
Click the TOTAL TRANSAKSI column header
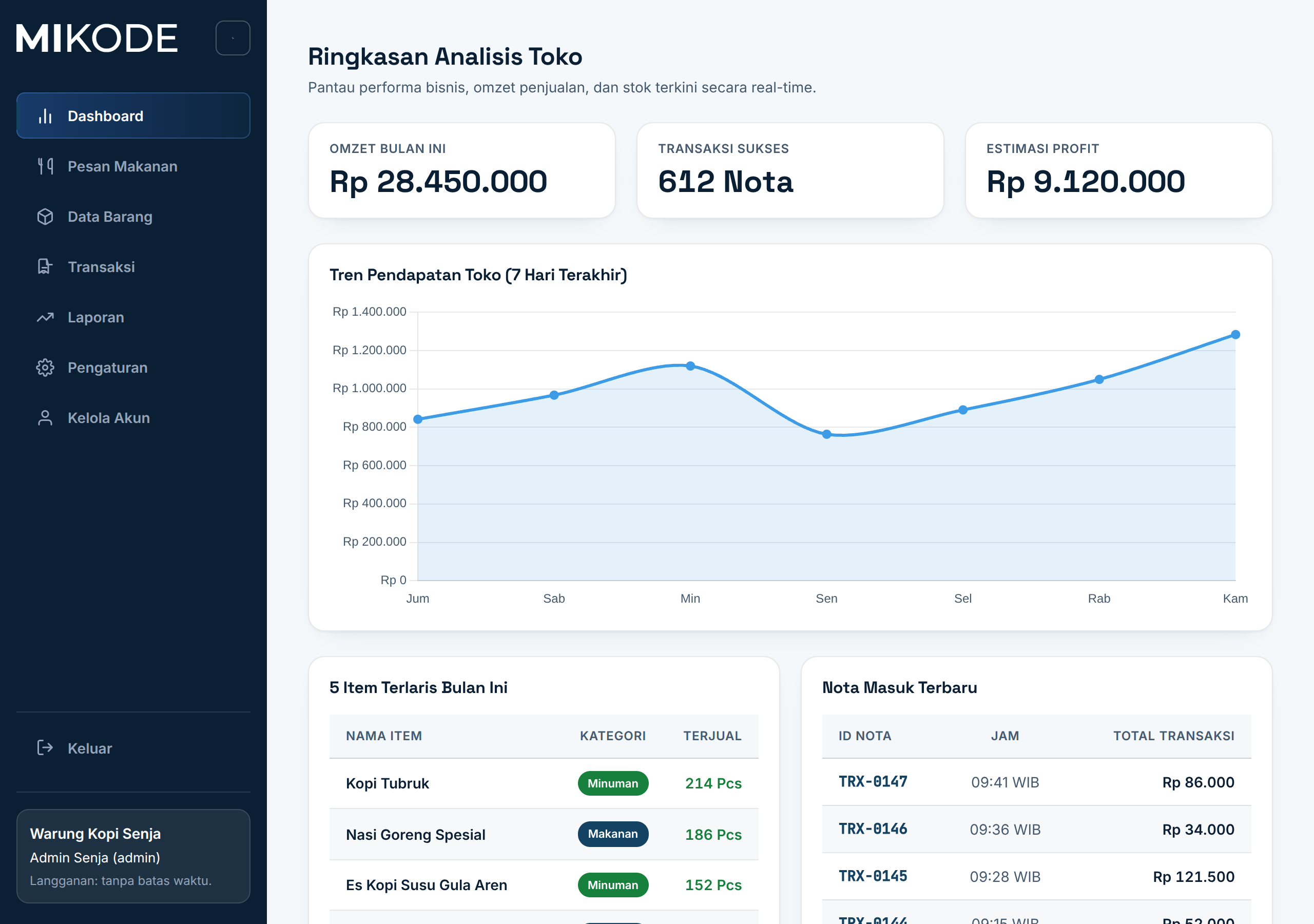click(1174, 736)
